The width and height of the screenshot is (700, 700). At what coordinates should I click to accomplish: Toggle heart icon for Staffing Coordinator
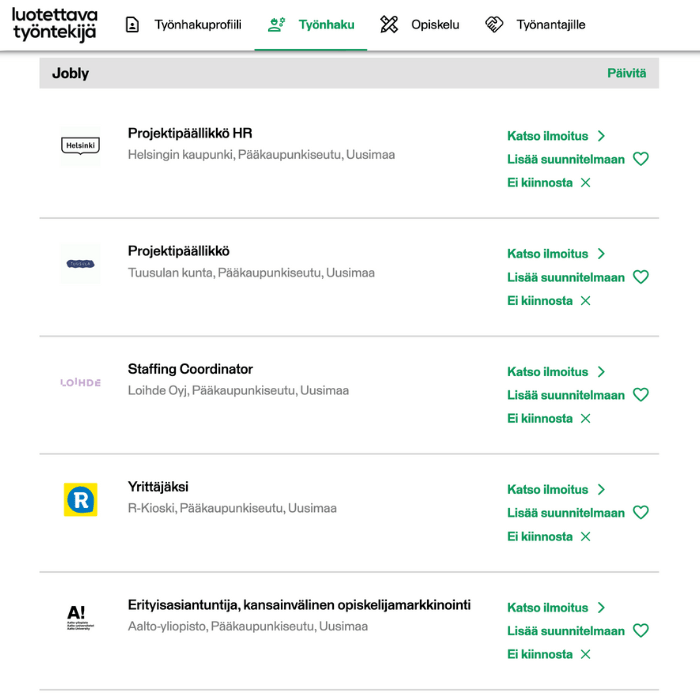(x=641, y=395)
